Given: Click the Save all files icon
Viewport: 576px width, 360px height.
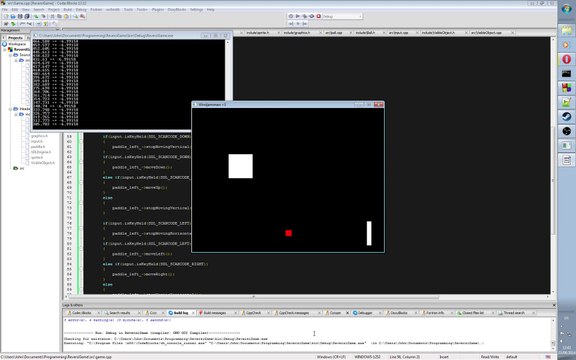Looking at the screenshot, I should pyautogui.click(x=27, y=17).
